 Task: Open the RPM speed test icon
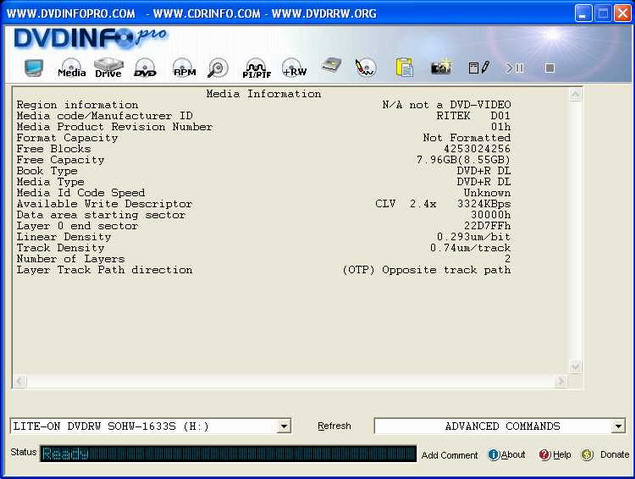(184, 68)
